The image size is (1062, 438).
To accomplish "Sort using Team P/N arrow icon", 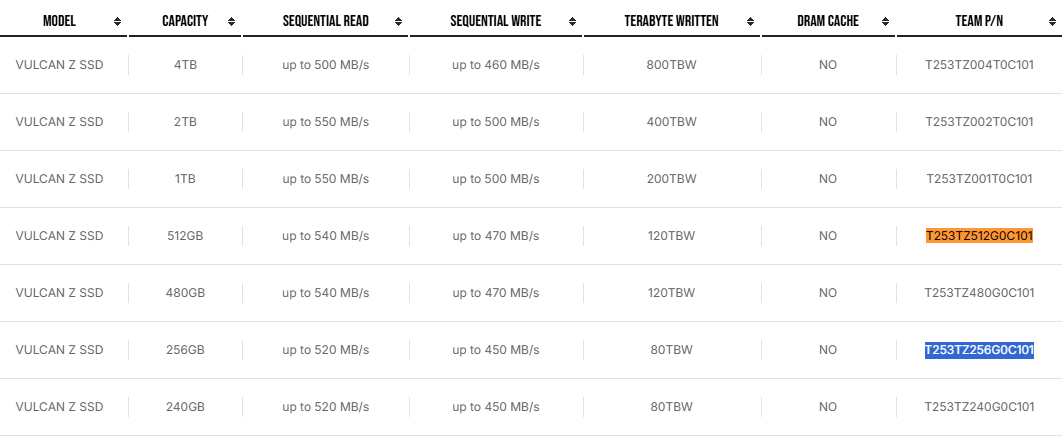I will pos(1052,22).
